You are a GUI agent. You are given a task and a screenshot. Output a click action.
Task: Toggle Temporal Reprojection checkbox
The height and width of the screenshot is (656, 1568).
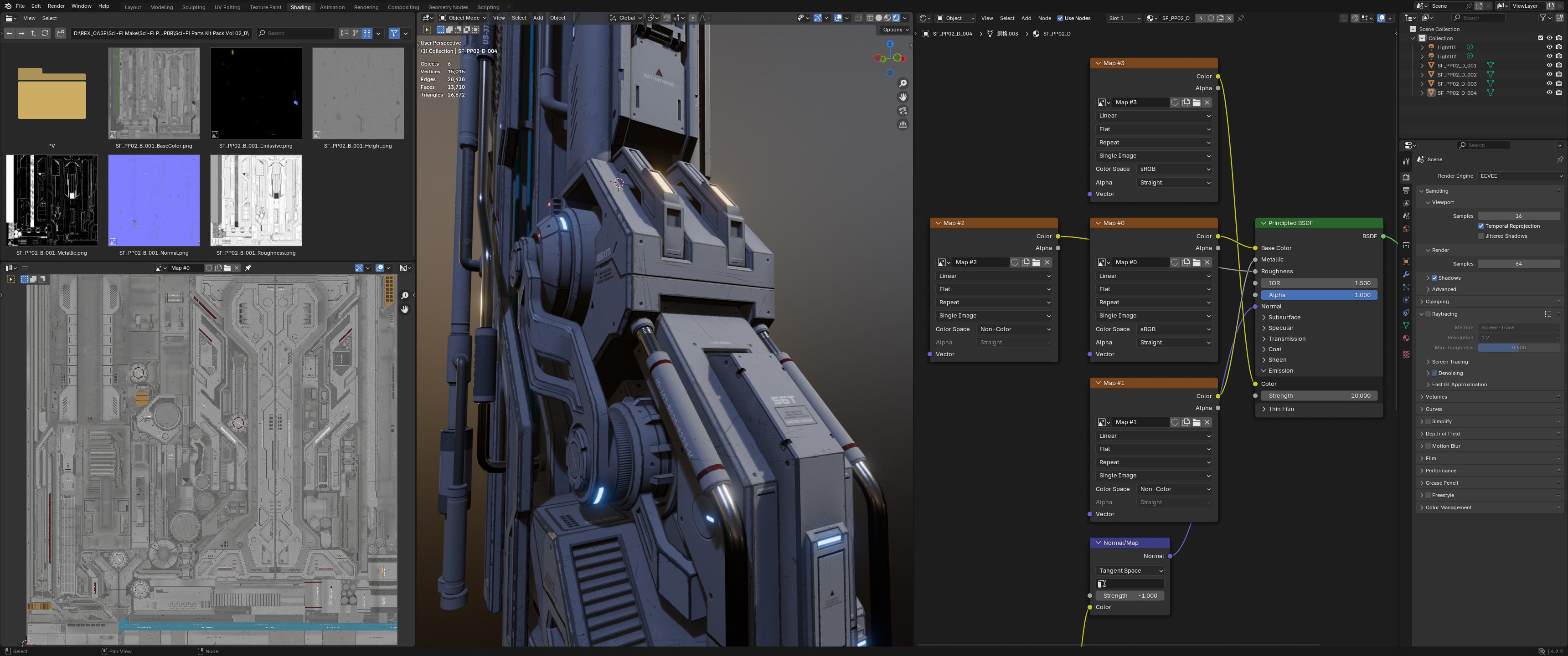click(x=1481, y=226)
